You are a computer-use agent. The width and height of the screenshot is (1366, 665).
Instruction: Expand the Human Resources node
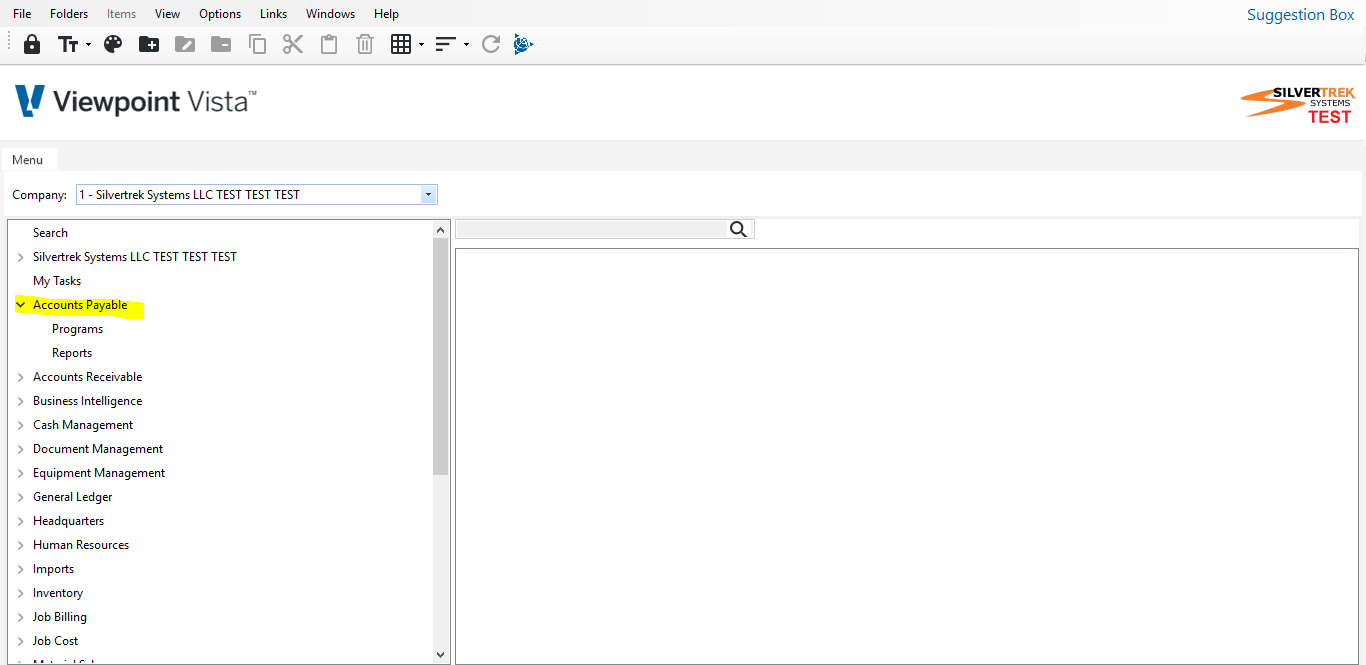click(21, 545)
